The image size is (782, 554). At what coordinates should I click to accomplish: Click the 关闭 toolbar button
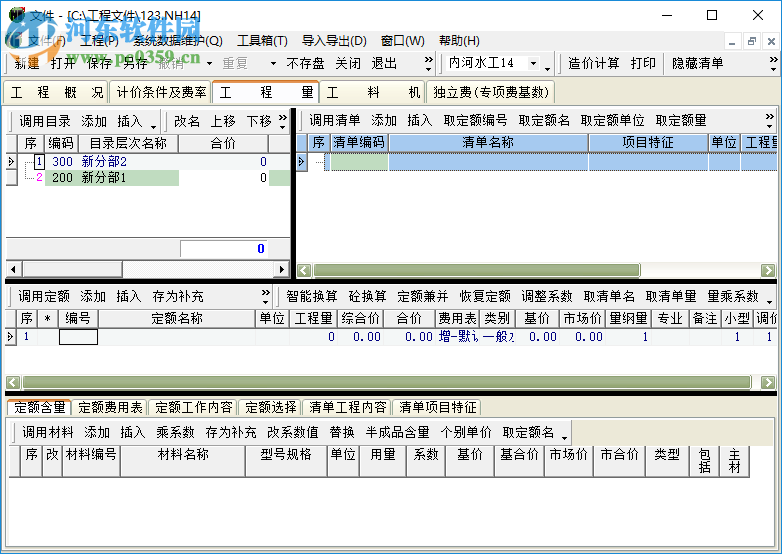click(x=348, y=63)
